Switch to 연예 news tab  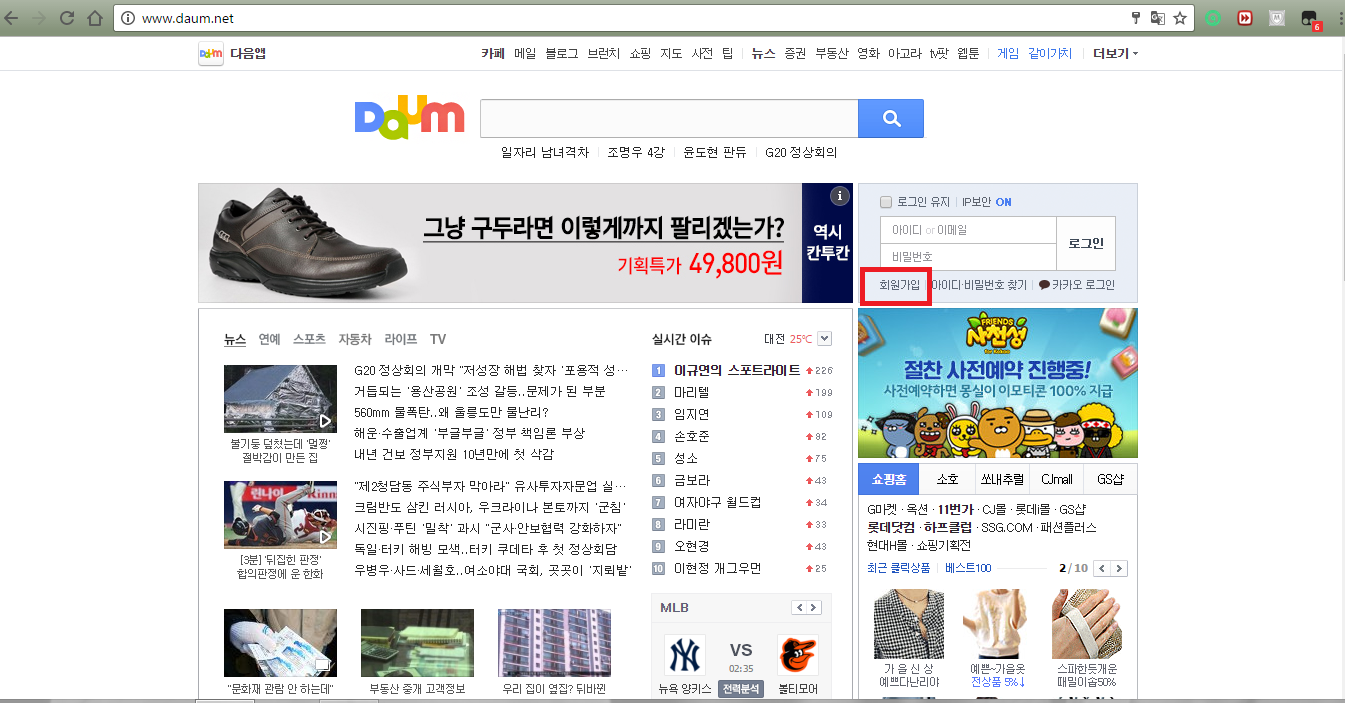point(269,339)
